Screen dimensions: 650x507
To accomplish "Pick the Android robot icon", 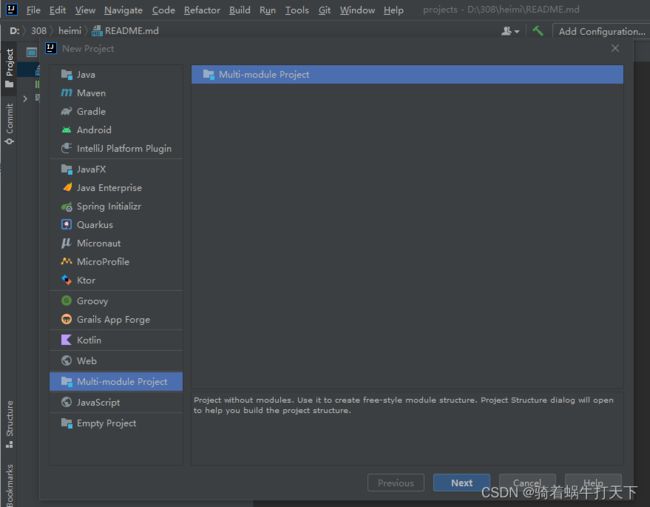I will (x=66, y=130).
